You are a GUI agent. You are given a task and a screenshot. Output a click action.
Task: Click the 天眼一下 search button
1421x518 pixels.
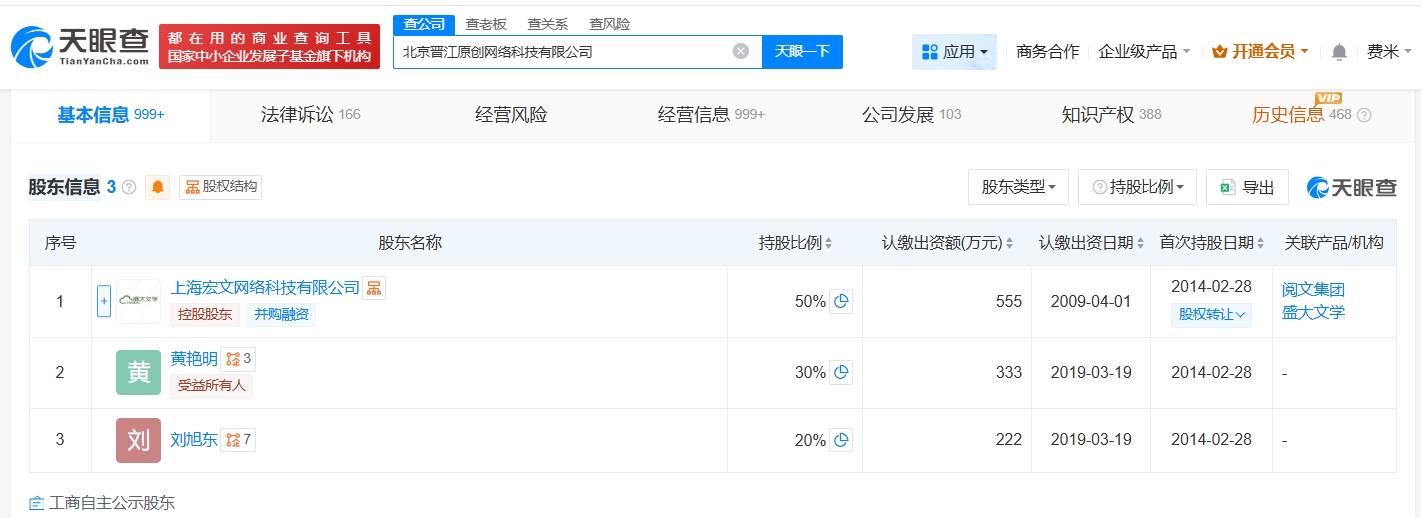click(x=802, y=51)
